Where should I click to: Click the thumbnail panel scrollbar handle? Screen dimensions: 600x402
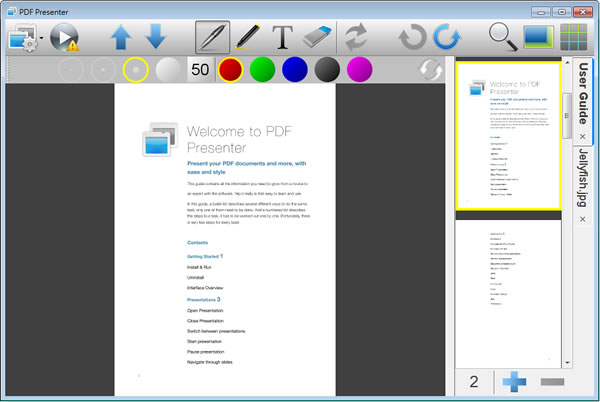tap(567, 116)
